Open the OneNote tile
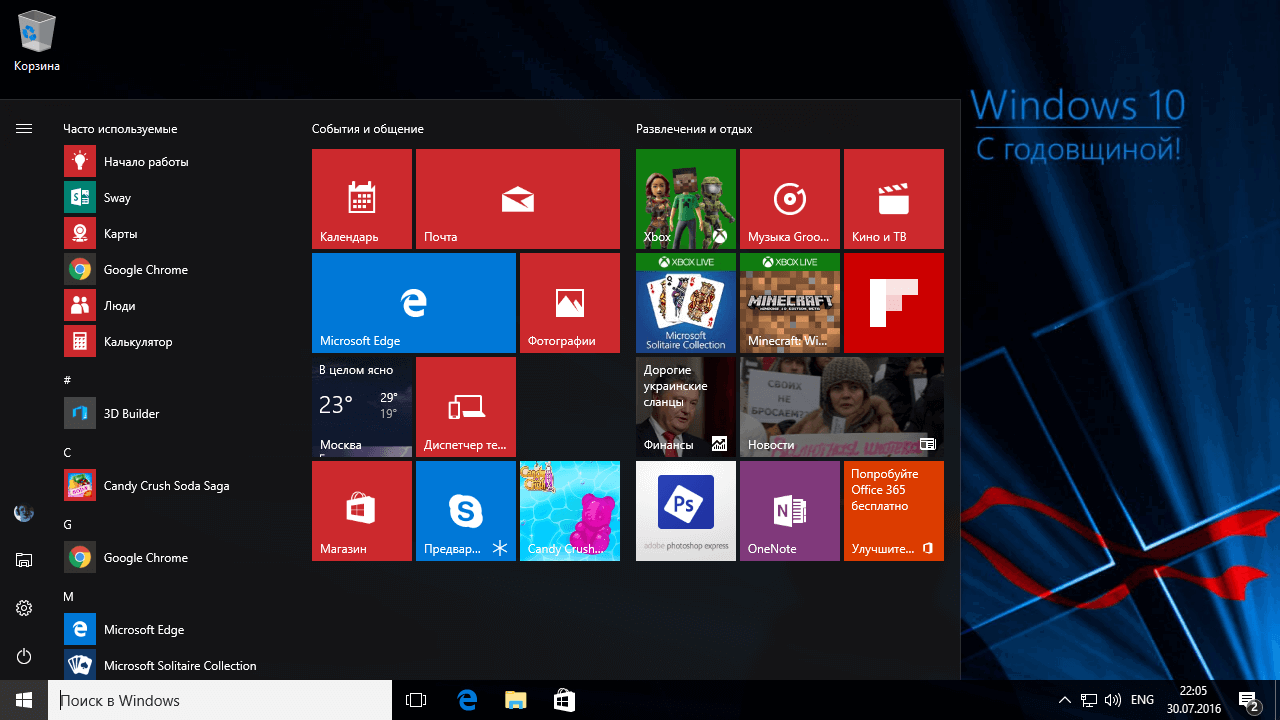This screenshot has height=720, width=1280. click(x=789, y=511)
